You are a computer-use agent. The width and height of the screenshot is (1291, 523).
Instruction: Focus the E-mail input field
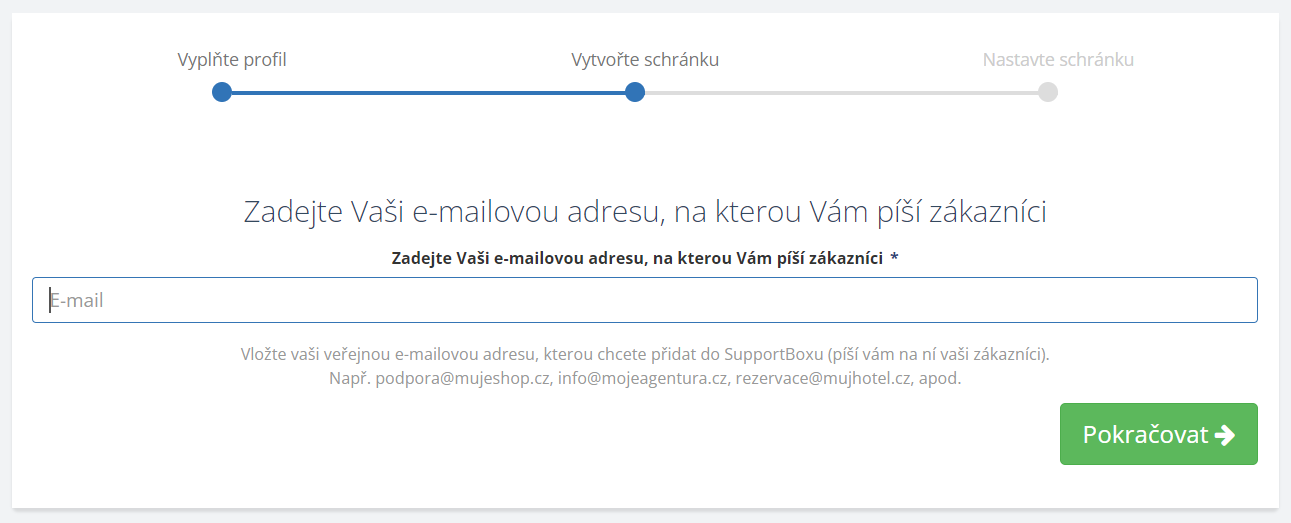(644, 300)
